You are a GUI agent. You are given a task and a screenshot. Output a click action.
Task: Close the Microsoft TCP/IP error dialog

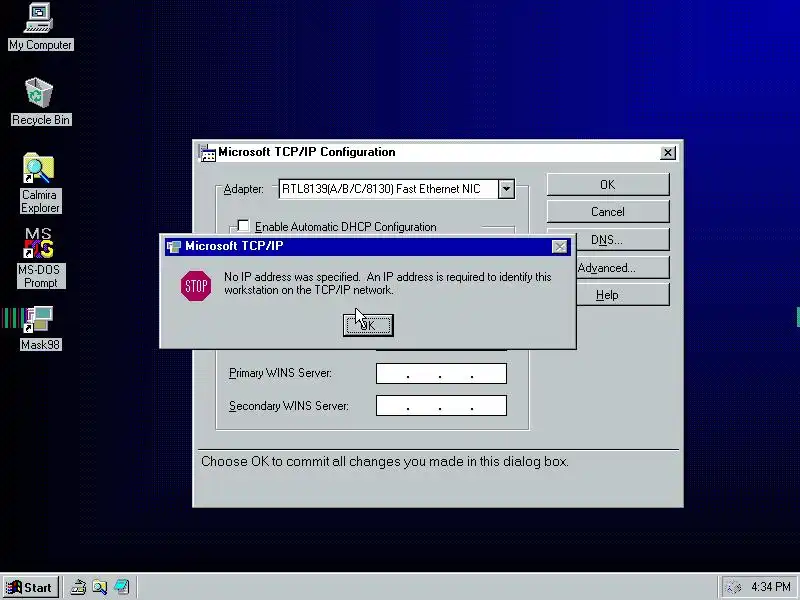[560, 247]
